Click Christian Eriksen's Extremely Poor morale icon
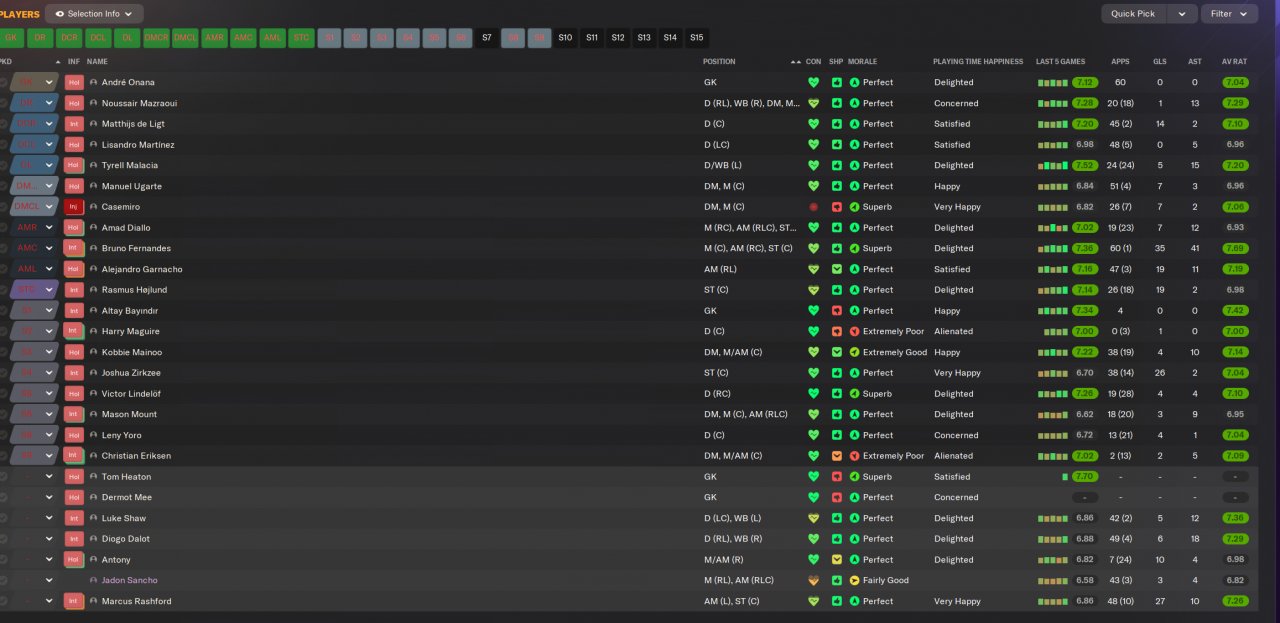This screenshot has width=1280, height=623. point(854,456)
